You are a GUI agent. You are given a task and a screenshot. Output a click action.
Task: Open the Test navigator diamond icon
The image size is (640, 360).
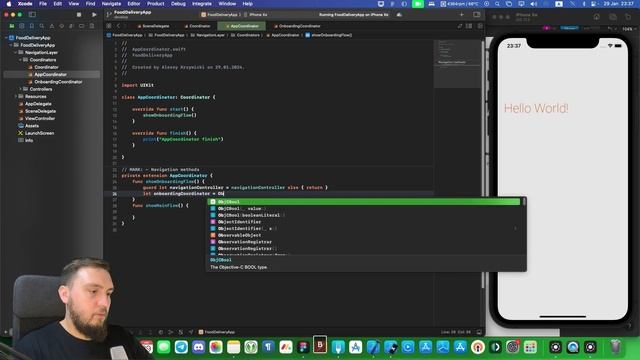tap(62, 26)
